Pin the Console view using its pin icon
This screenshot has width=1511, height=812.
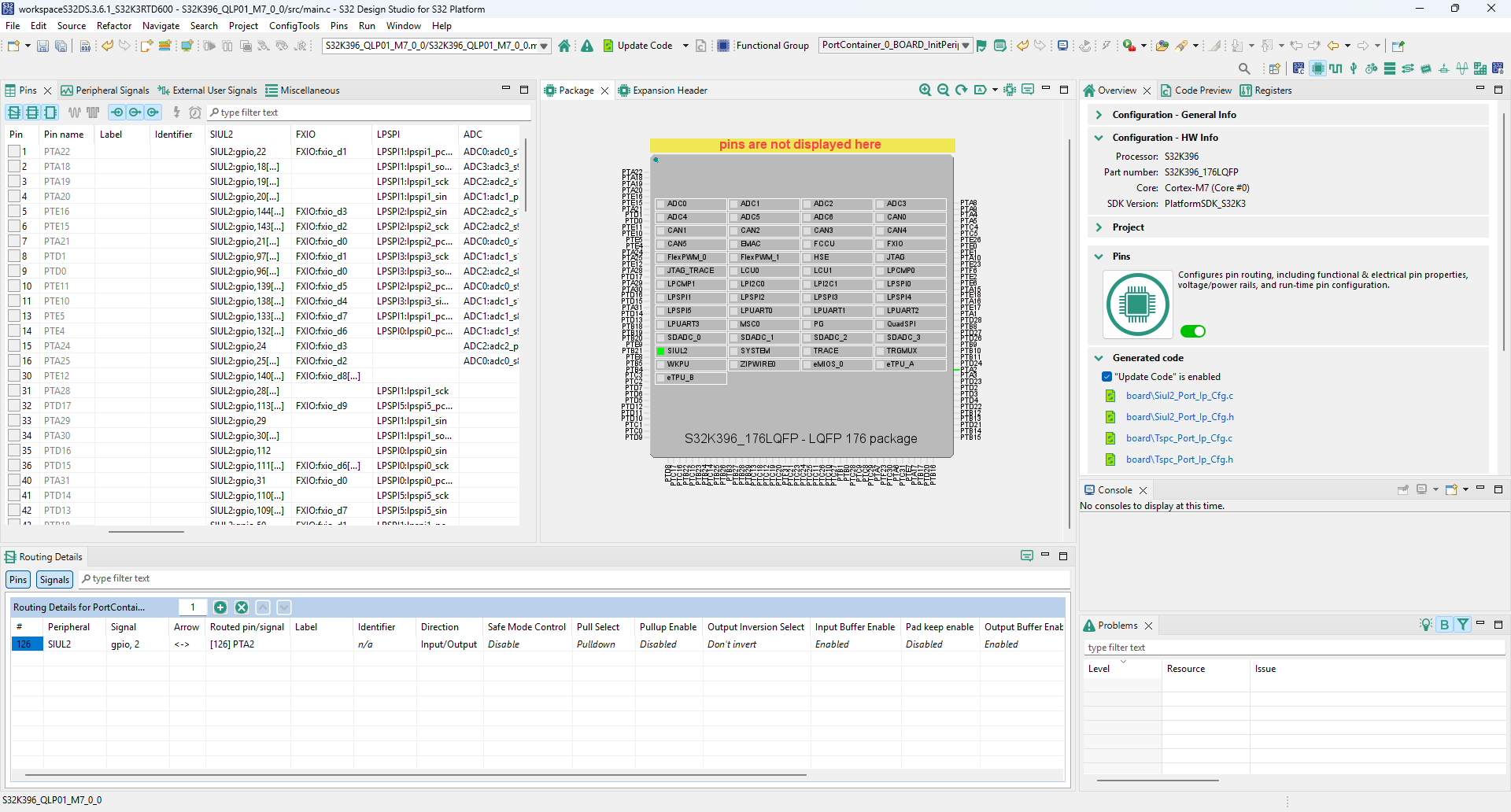coord(1403,489)
